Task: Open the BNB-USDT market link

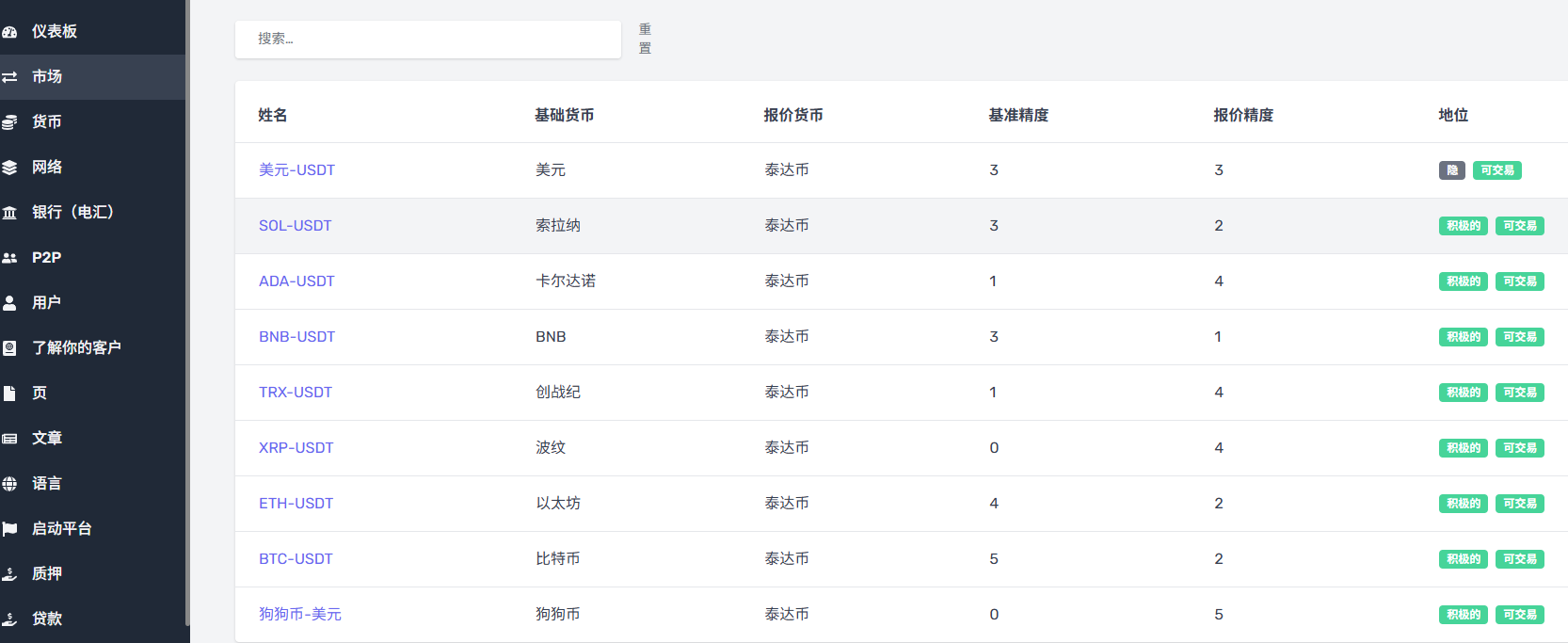Action: (296, 337)
